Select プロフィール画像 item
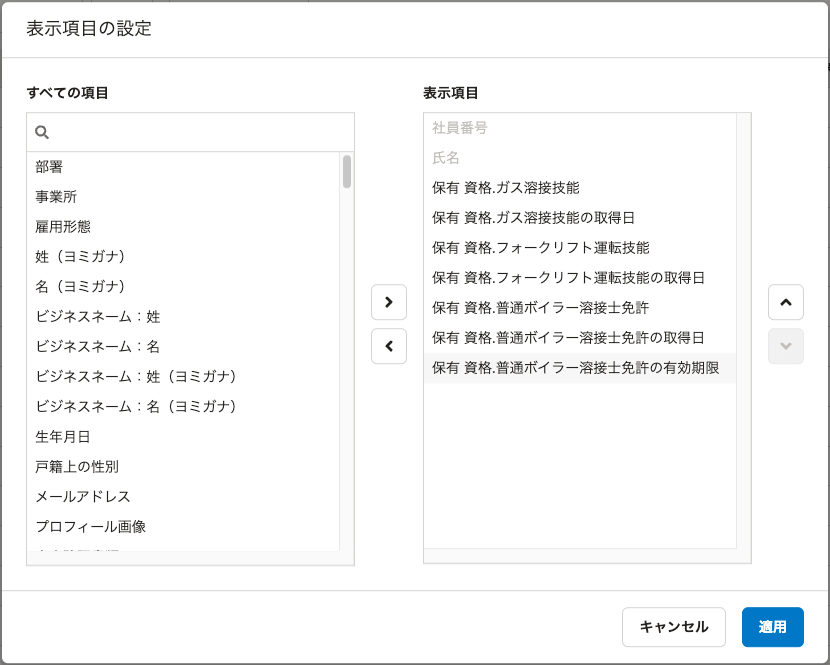Screen dimensions: 830x665 (91, 527)
